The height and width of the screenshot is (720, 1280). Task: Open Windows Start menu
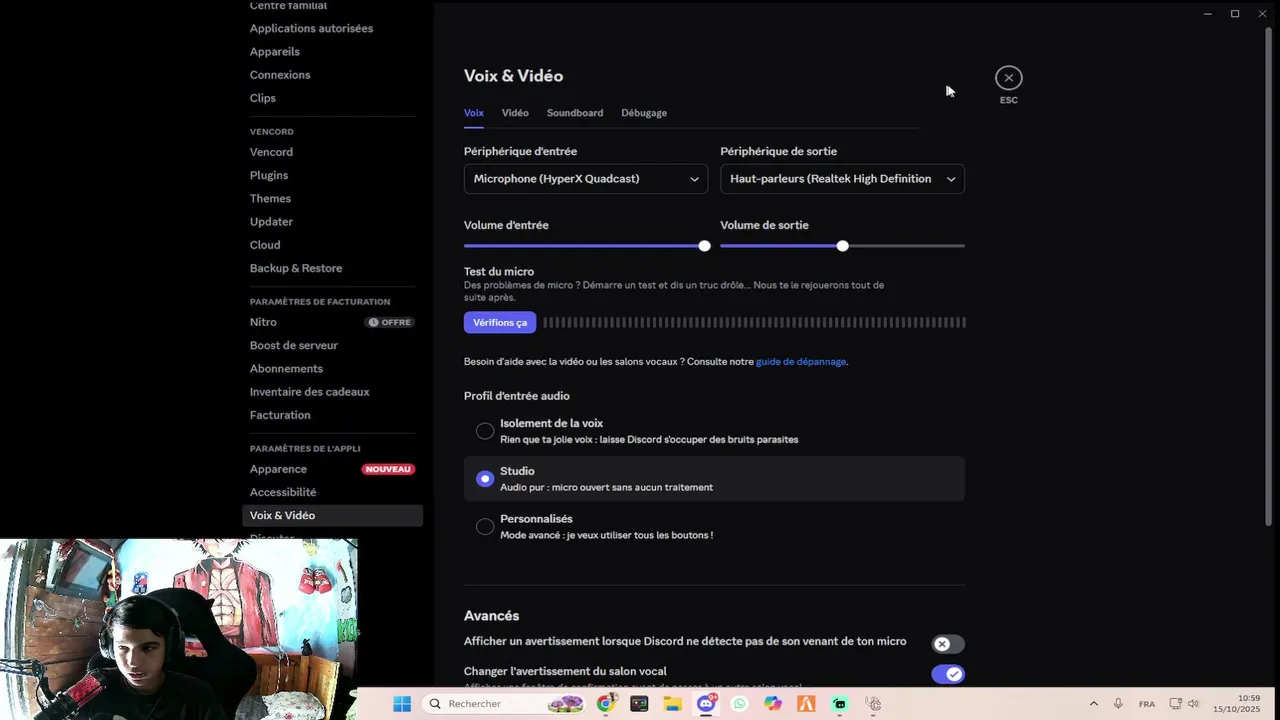tap(402, 704)
